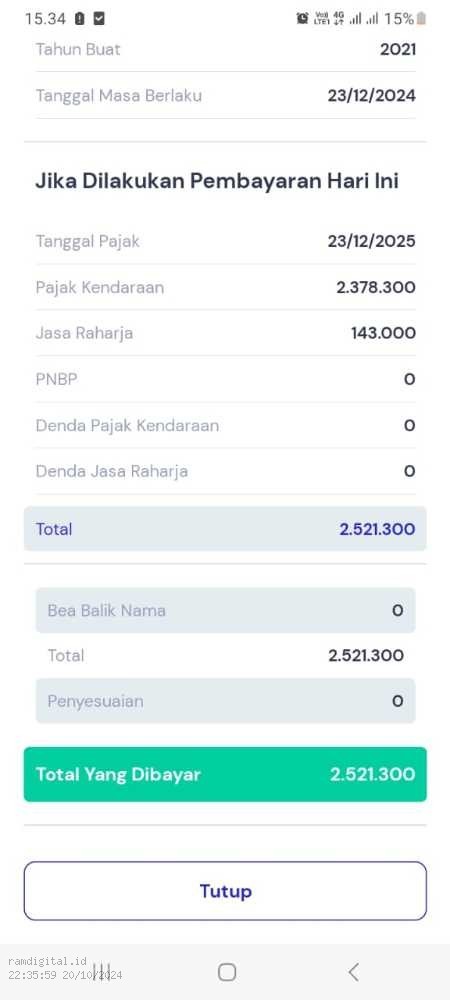
Task: Tap the battery icon in status bar
Action: [422, 18]
